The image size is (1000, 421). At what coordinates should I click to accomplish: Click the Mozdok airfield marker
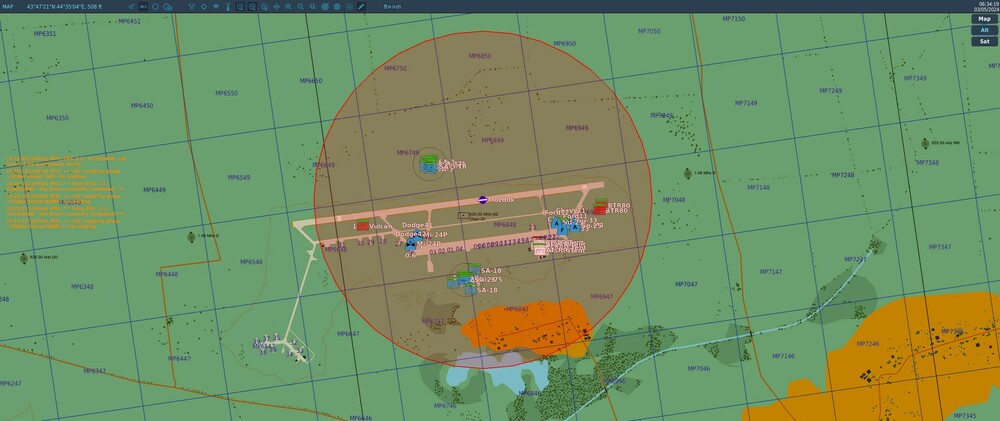(483, 200)
